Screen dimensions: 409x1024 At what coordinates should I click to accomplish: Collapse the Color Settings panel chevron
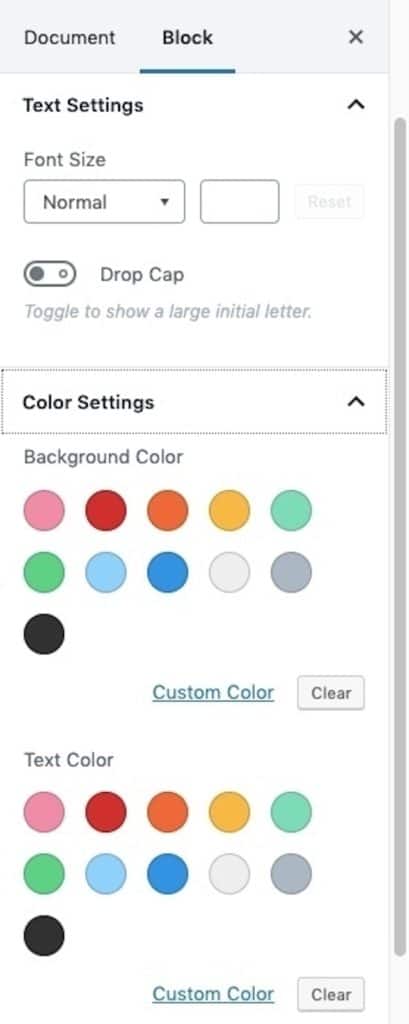click(x=355, y=402)
